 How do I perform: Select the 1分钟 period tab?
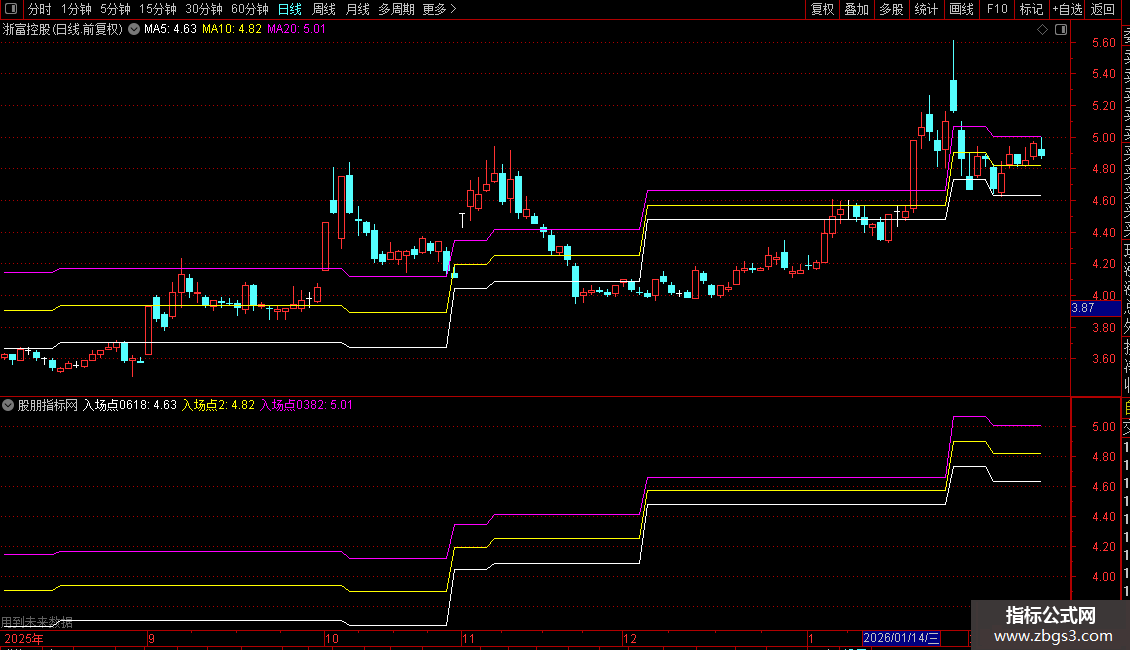pos(76,9)
